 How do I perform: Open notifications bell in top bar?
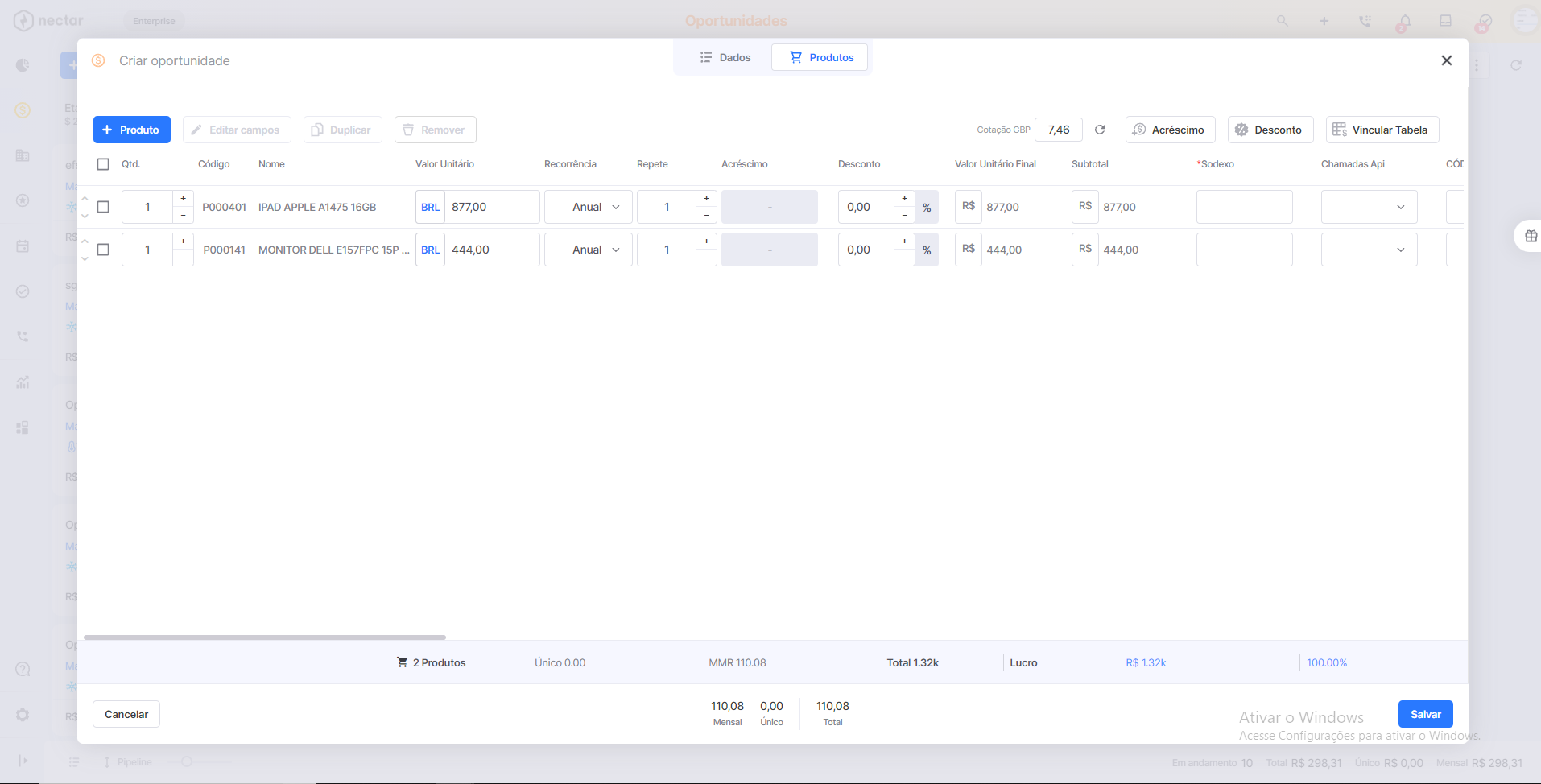pos(1405,22)
